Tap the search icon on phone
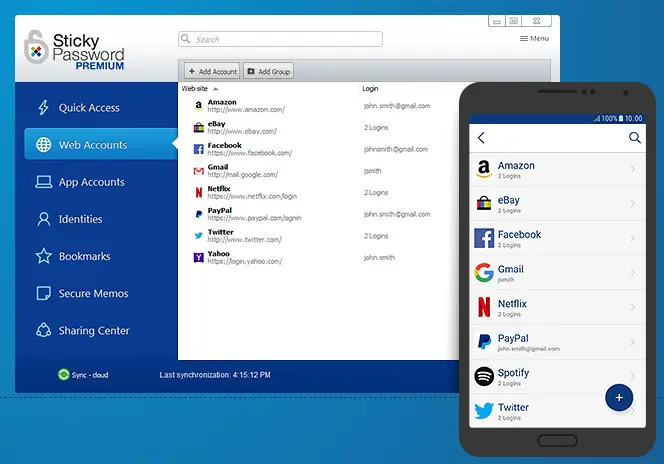 click(634, 138)
